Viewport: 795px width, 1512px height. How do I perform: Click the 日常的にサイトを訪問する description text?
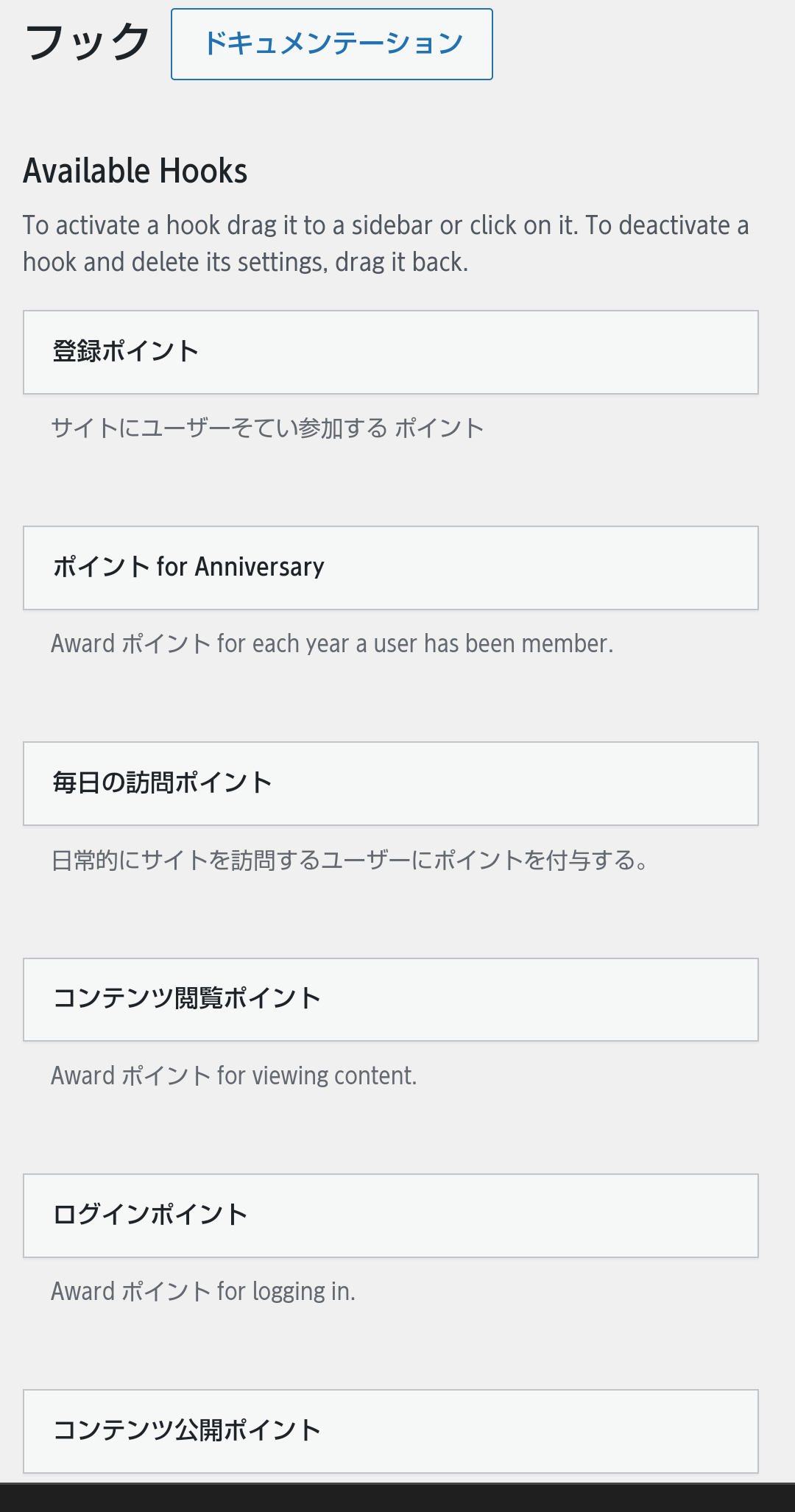350,860
